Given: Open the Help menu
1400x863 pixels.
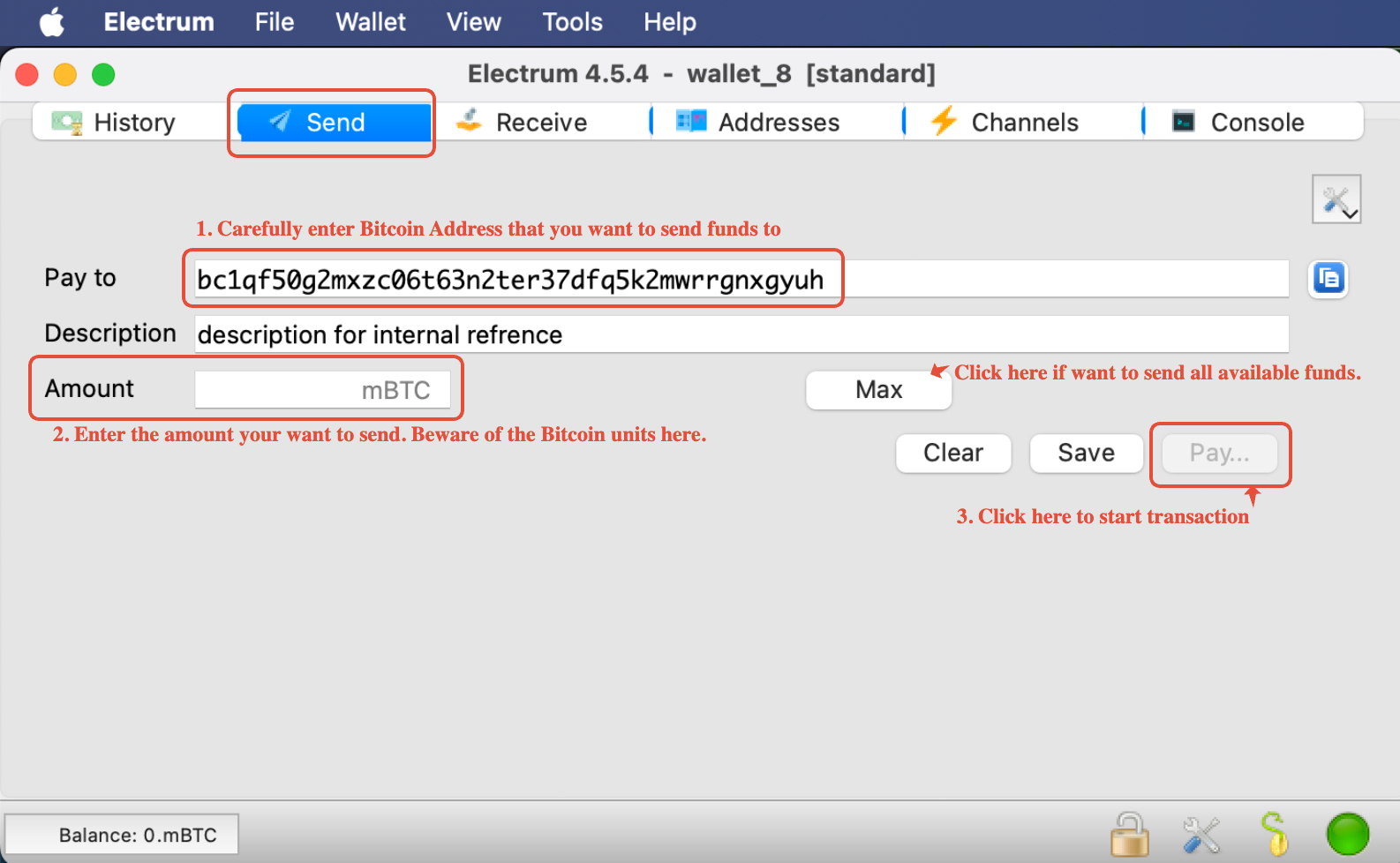Looking at the screenshot, I should (x=670, y=22).
